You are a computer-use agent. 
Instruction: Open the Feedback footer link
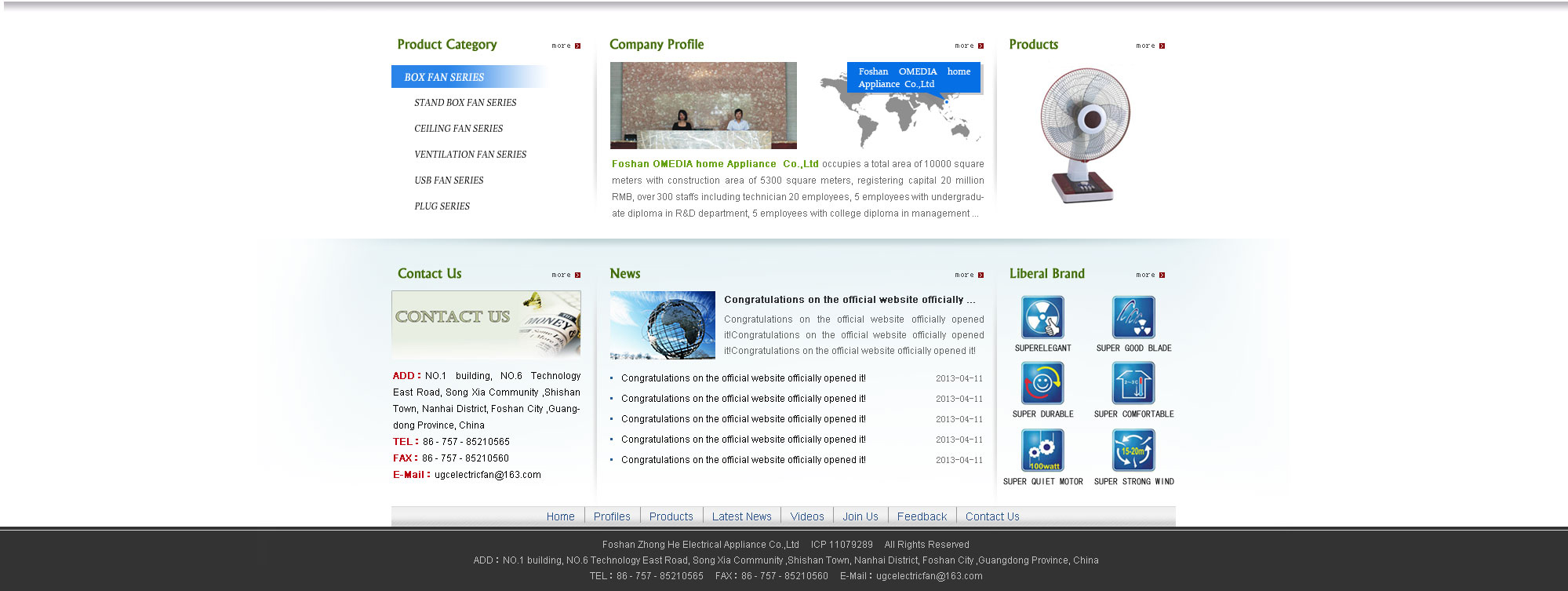(x=922, y=516)
